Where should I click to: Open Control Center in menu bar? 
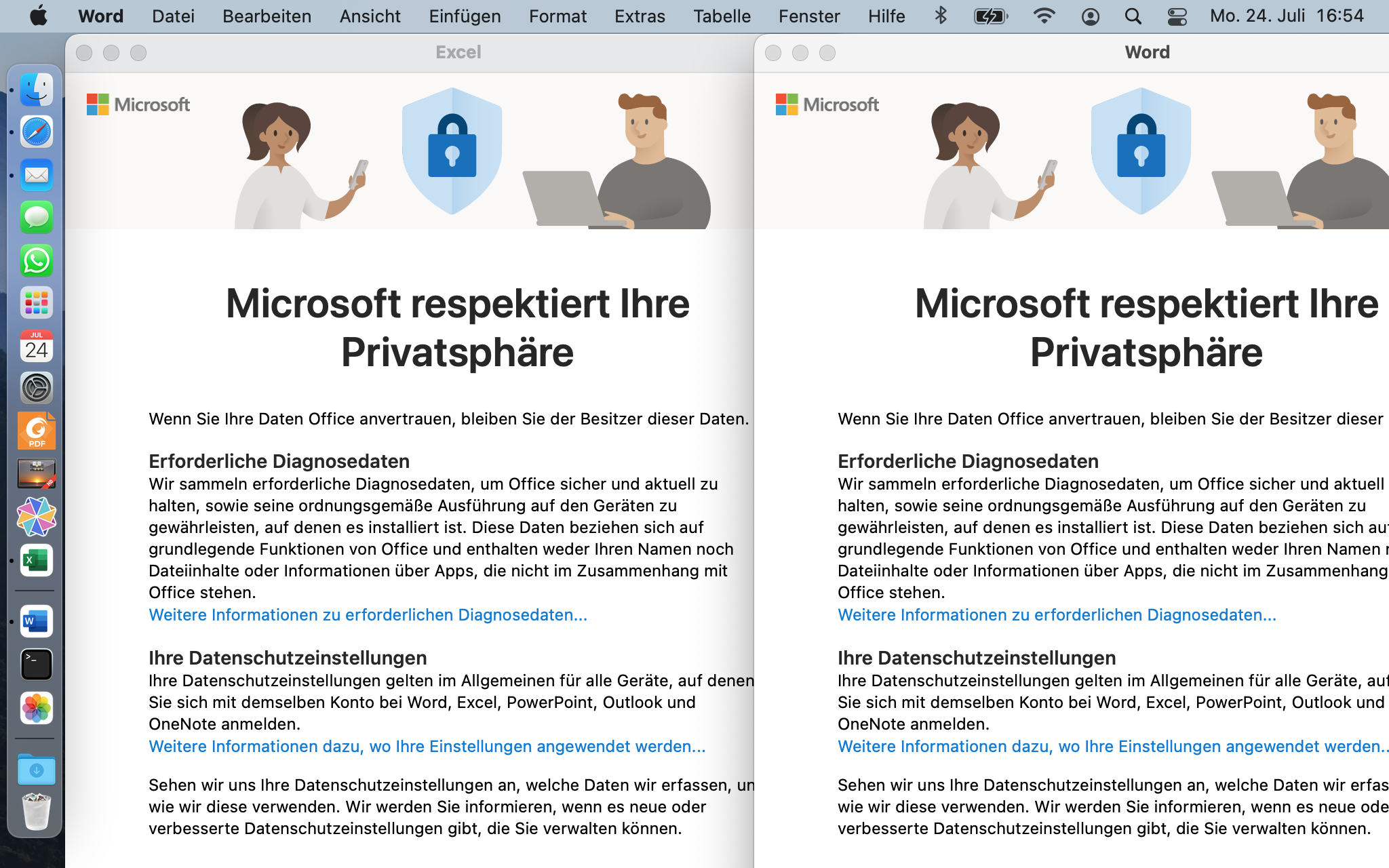point(1177,16)
